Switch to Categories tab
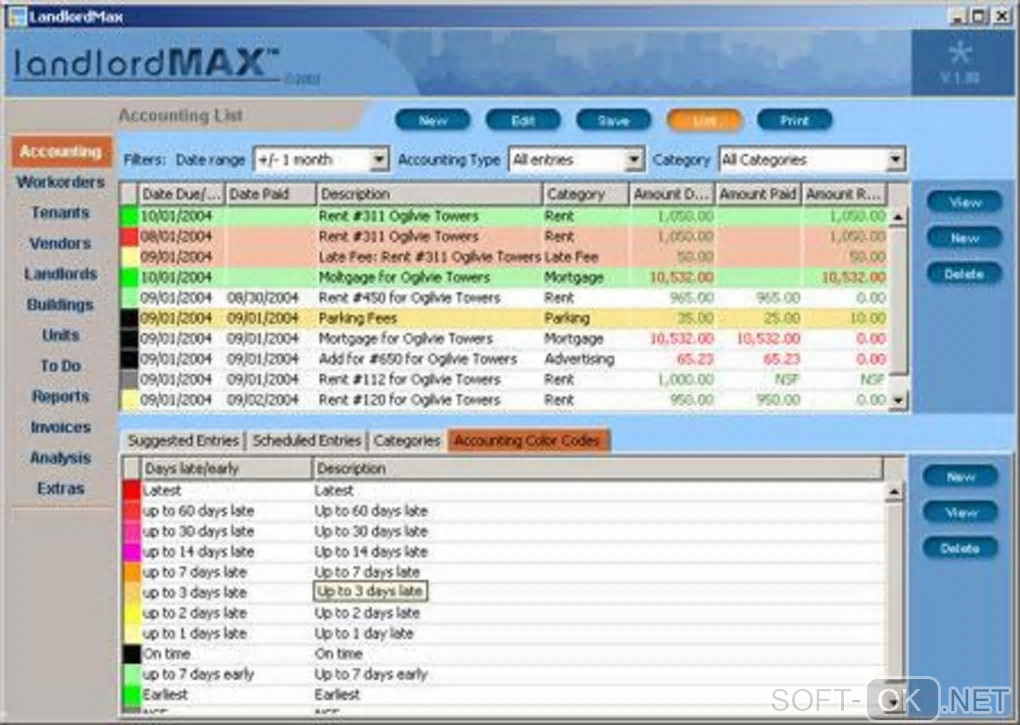Screen dimensions: 1020x725 pyautogui.click(x=407, y=441)
